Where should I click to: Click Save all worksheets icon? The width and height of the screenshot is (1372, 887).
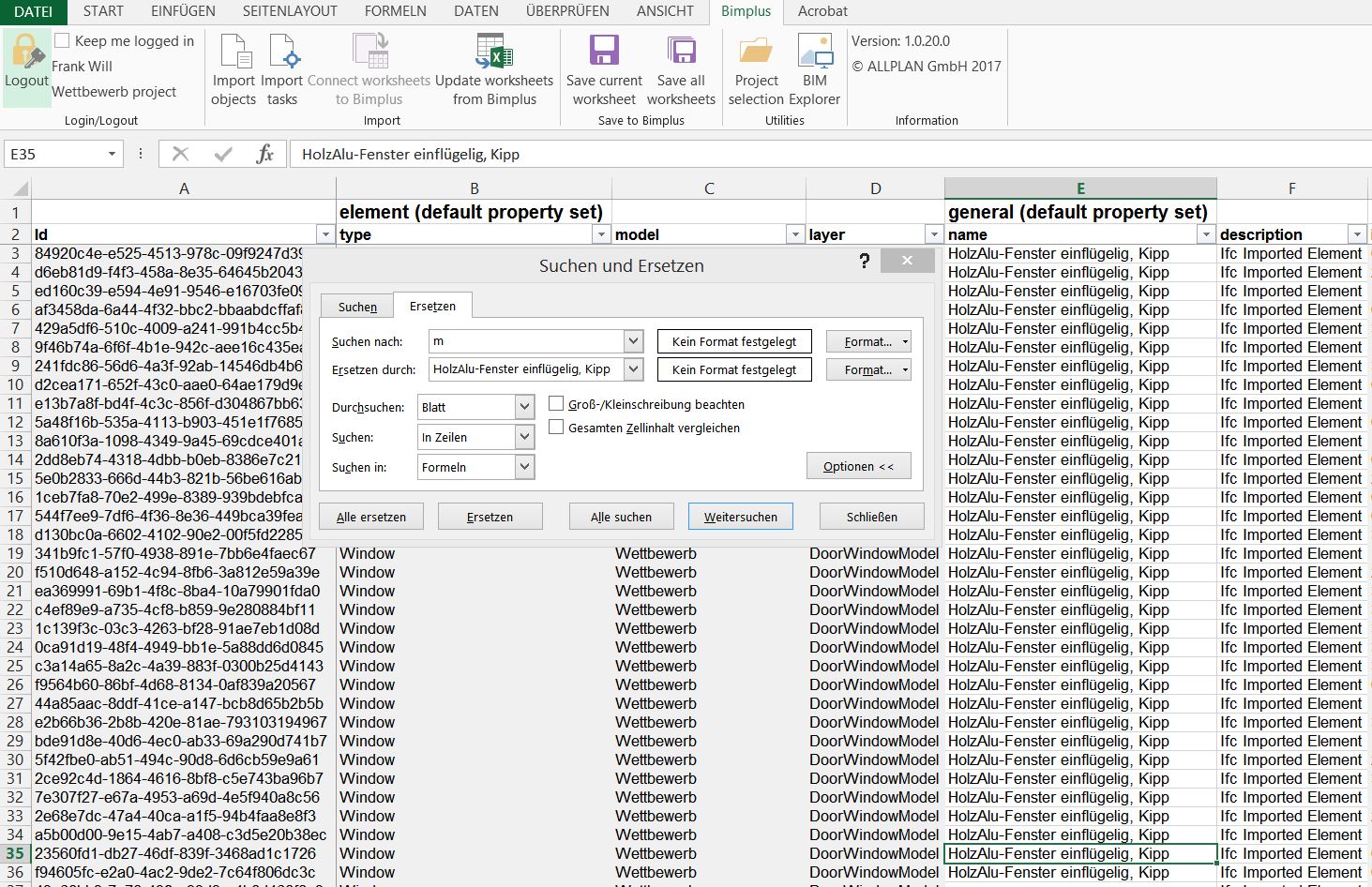(681, 51)
